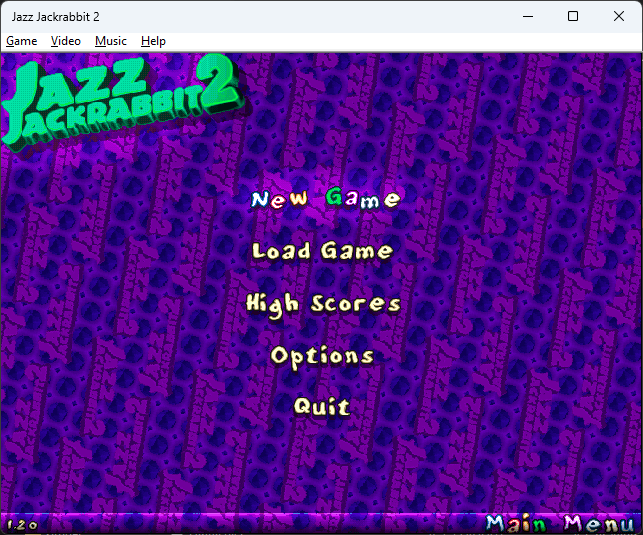
Task: Click the 1.20 version number
Action: click(22, 525)
